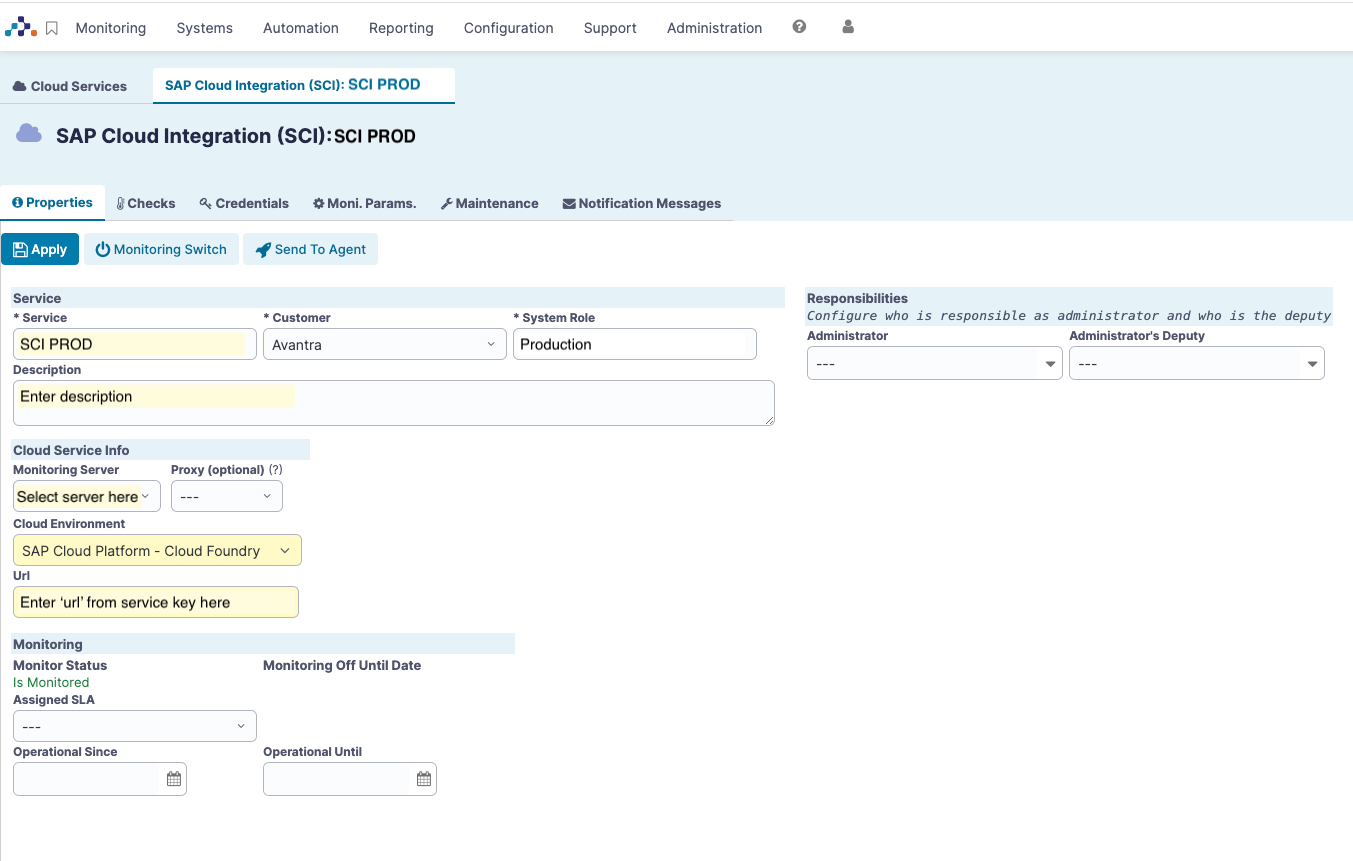This screenshot has width=1353, height=861.
Task: Toggle the Monitoring Switch
Action: tap(161, 249)
